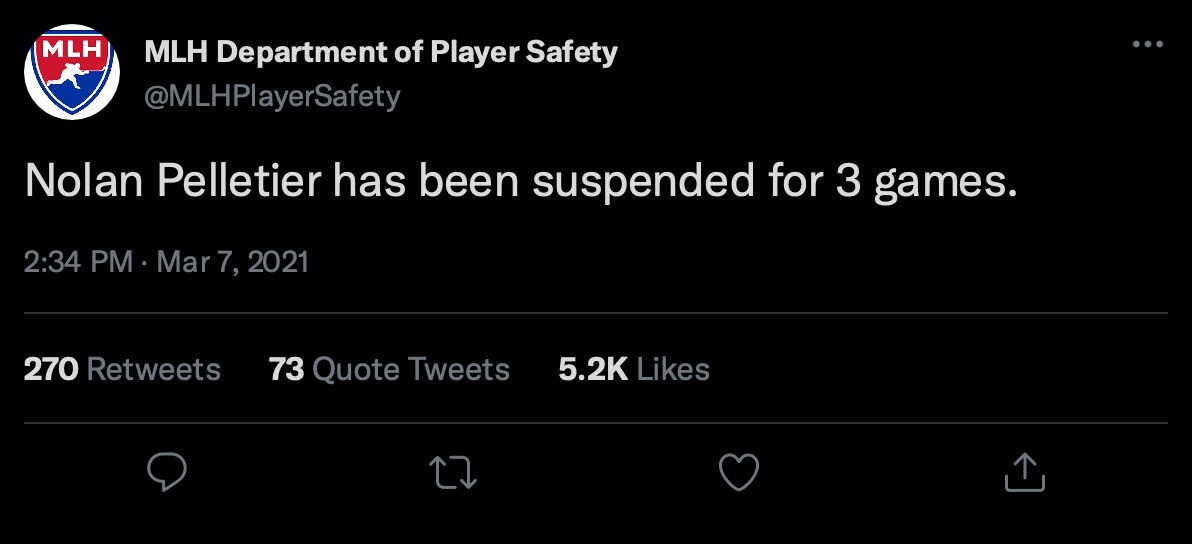Open the three-dot more options menu
The height and width of the screenshot is (544, 1192).
[1147, 45]
